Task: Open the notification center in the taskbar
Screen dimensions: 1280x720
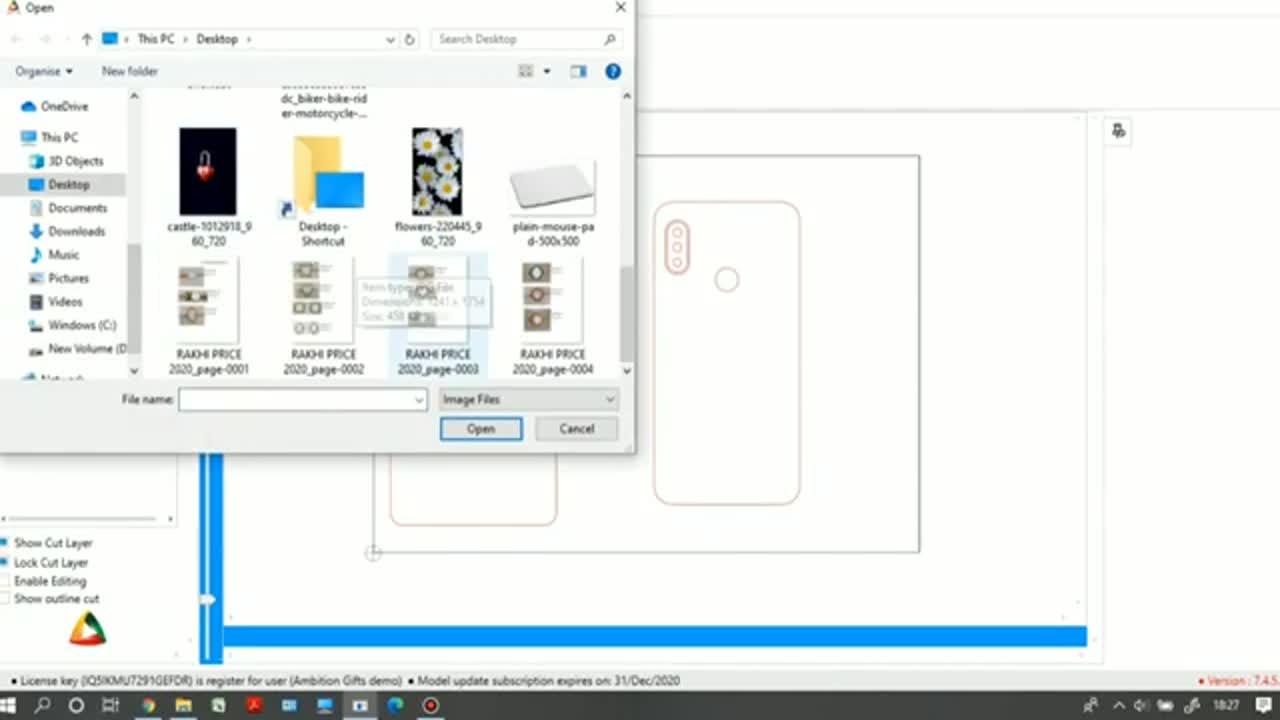Action: click(1264, 705)
